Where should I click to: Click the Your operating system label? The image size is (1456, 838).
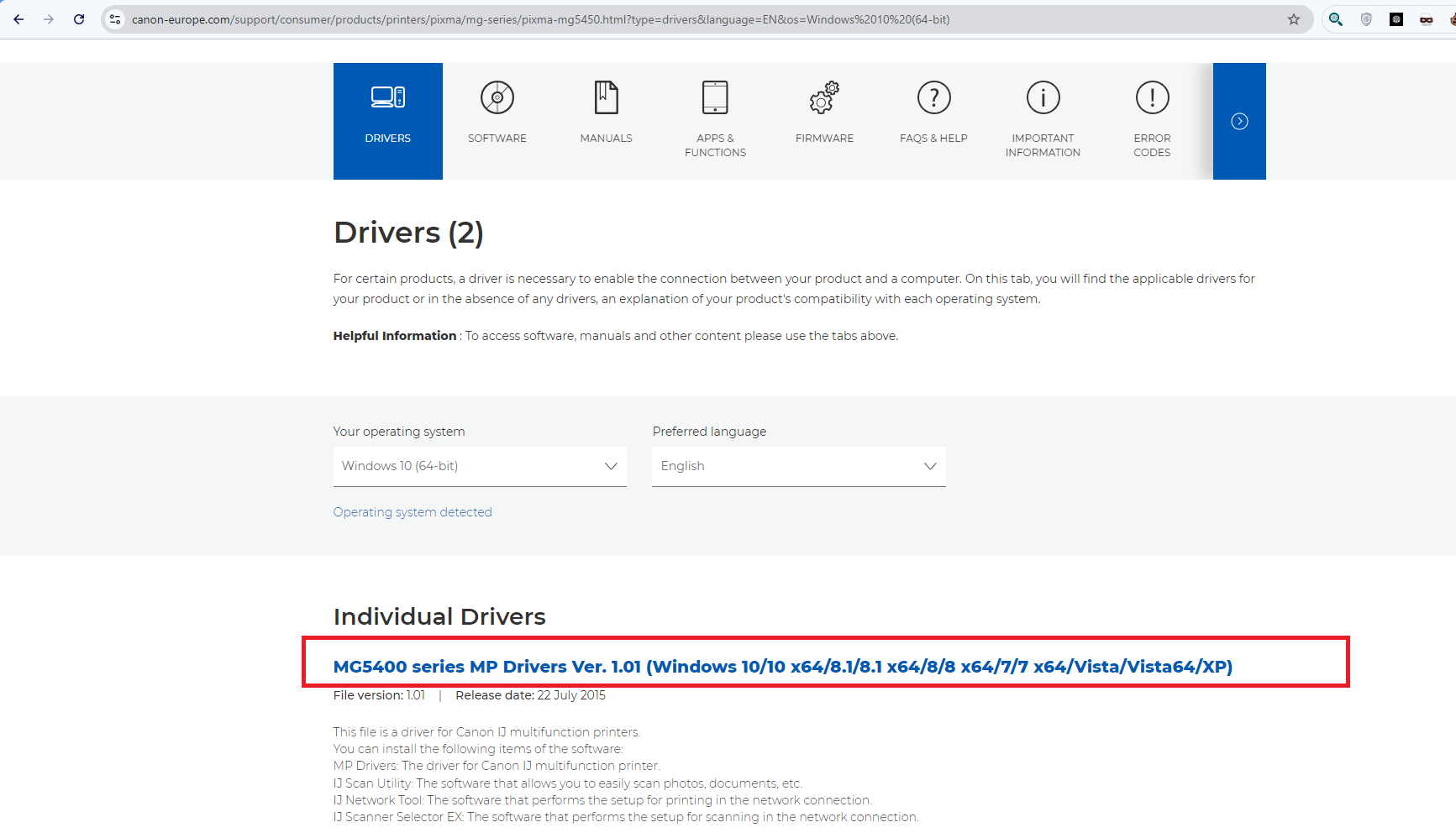(x=399, y=432)
